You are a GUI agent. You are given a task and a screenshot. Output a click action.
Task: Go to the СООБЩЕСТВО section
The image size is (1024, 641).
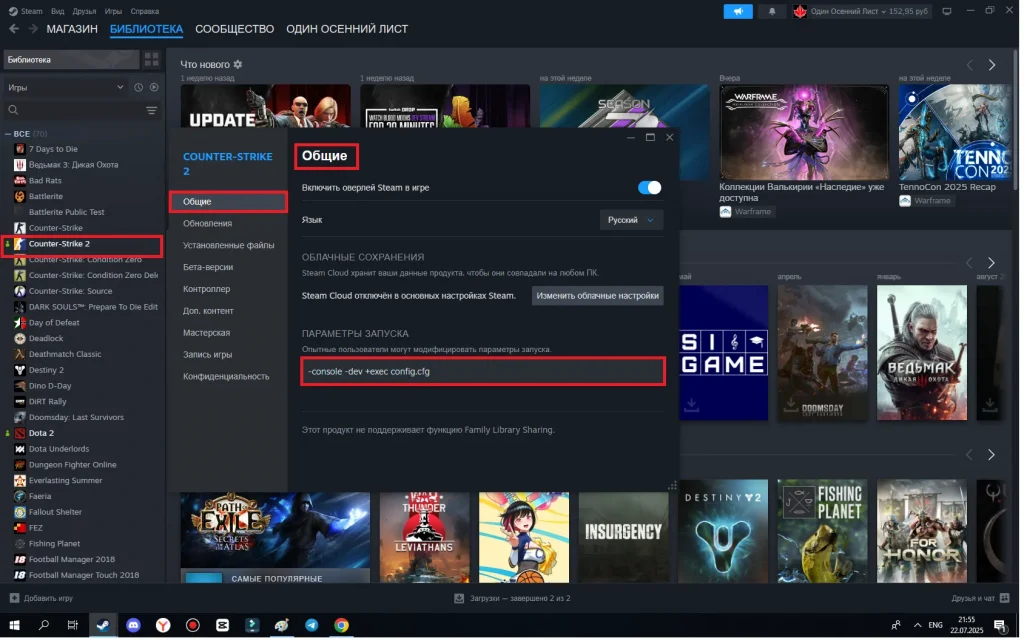[234, 29]
